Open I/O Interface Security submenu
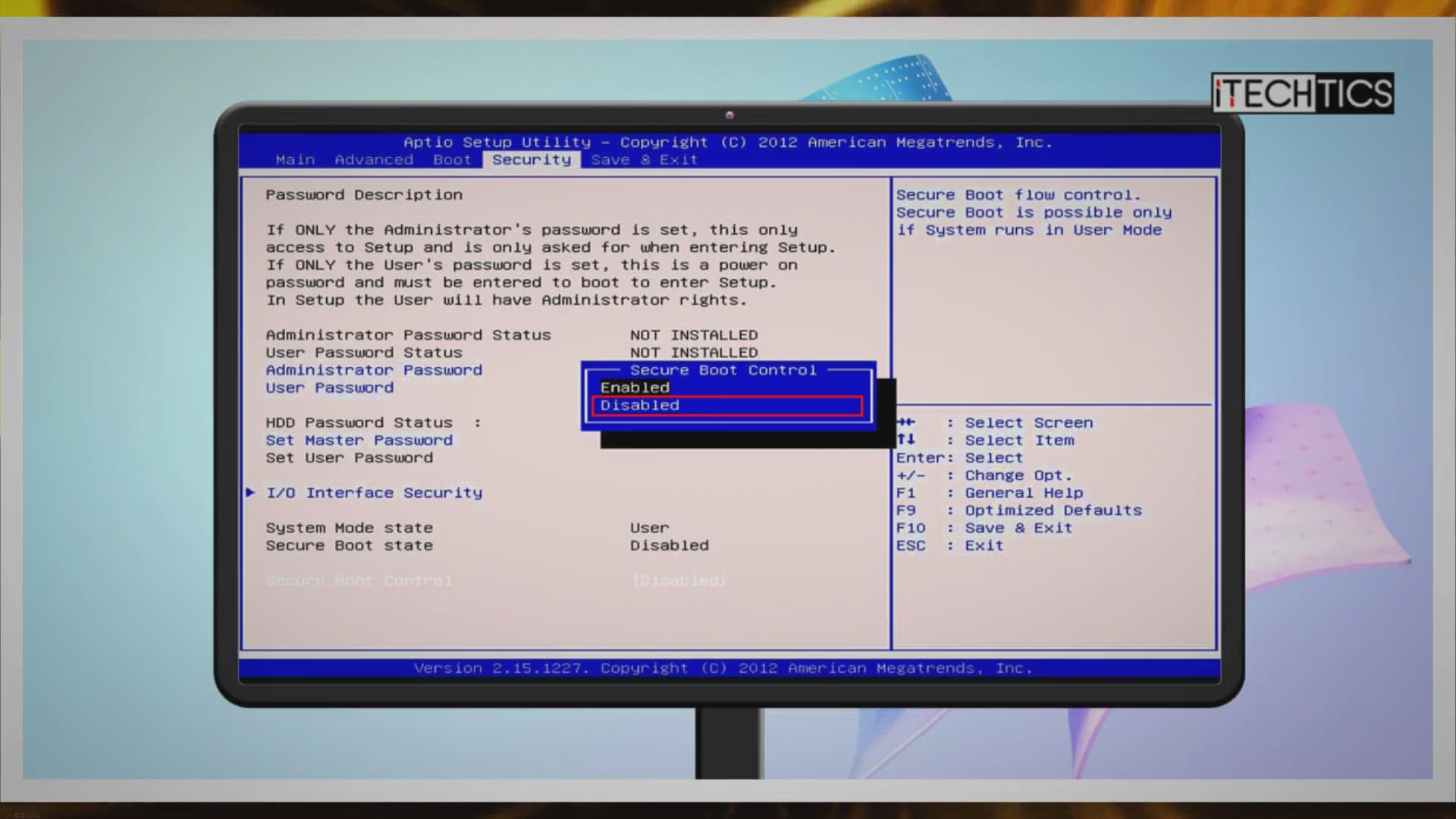Screen dimensions: 1456x819 pyautogui.click(x=374, y=493)
